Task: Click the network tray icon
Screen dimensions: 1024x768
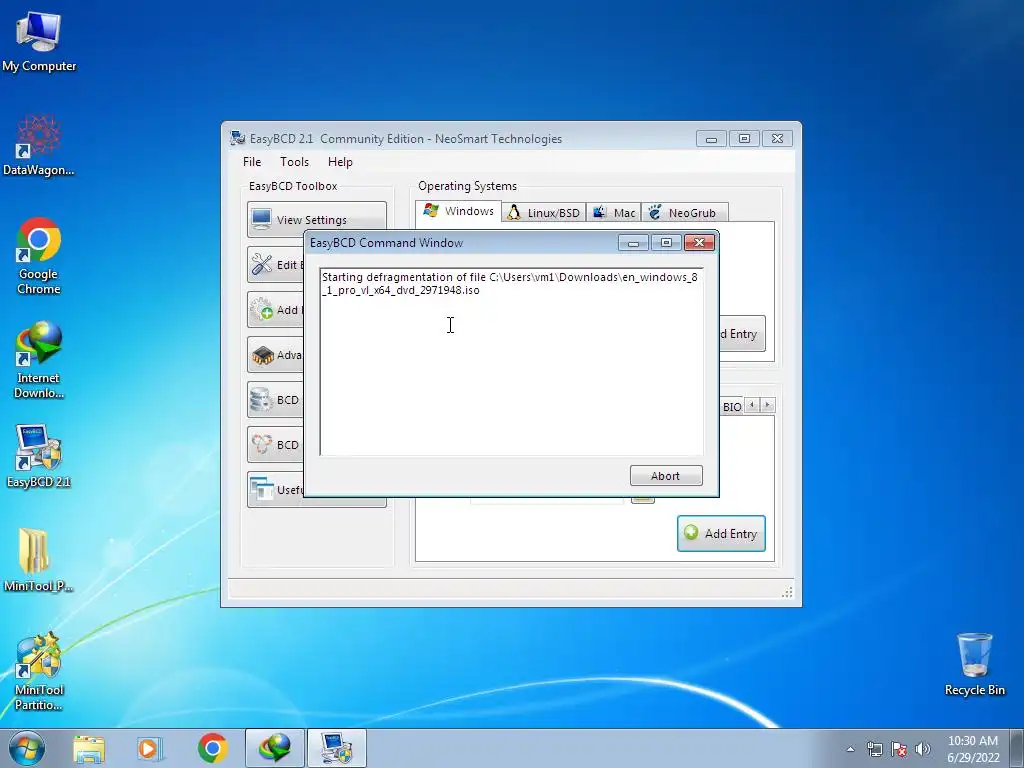Action: click(x=874, y=749)
